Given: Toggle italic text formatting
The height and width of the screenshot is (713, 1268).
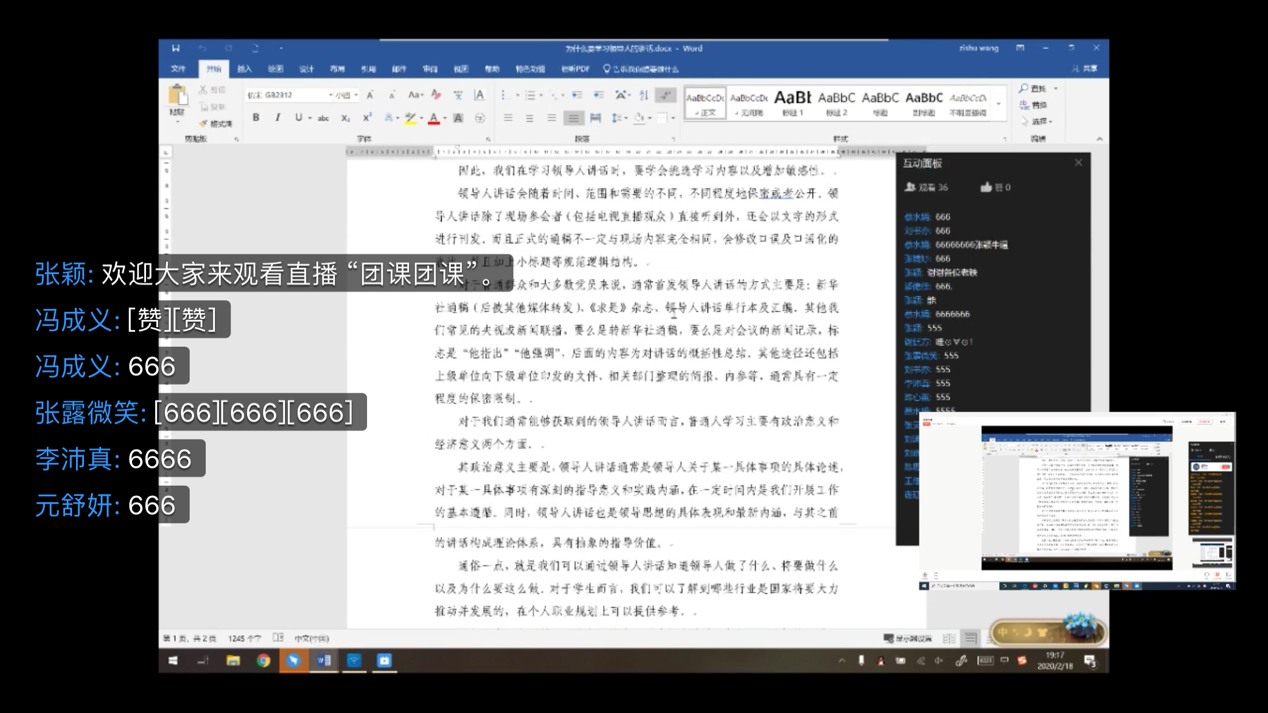Looking at the screenshot, I should click(277, 118).
